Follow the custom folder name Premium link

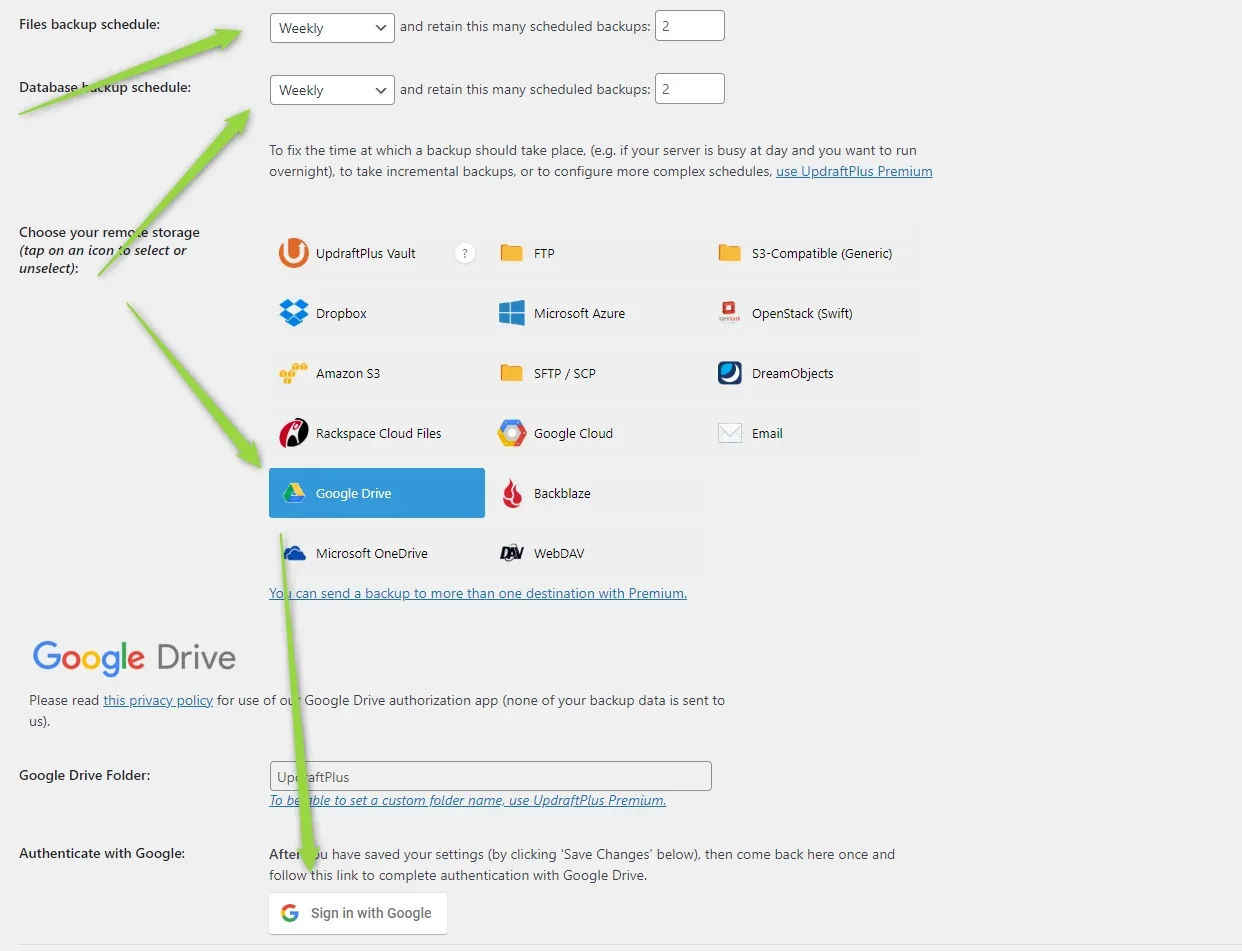(468, 800)
